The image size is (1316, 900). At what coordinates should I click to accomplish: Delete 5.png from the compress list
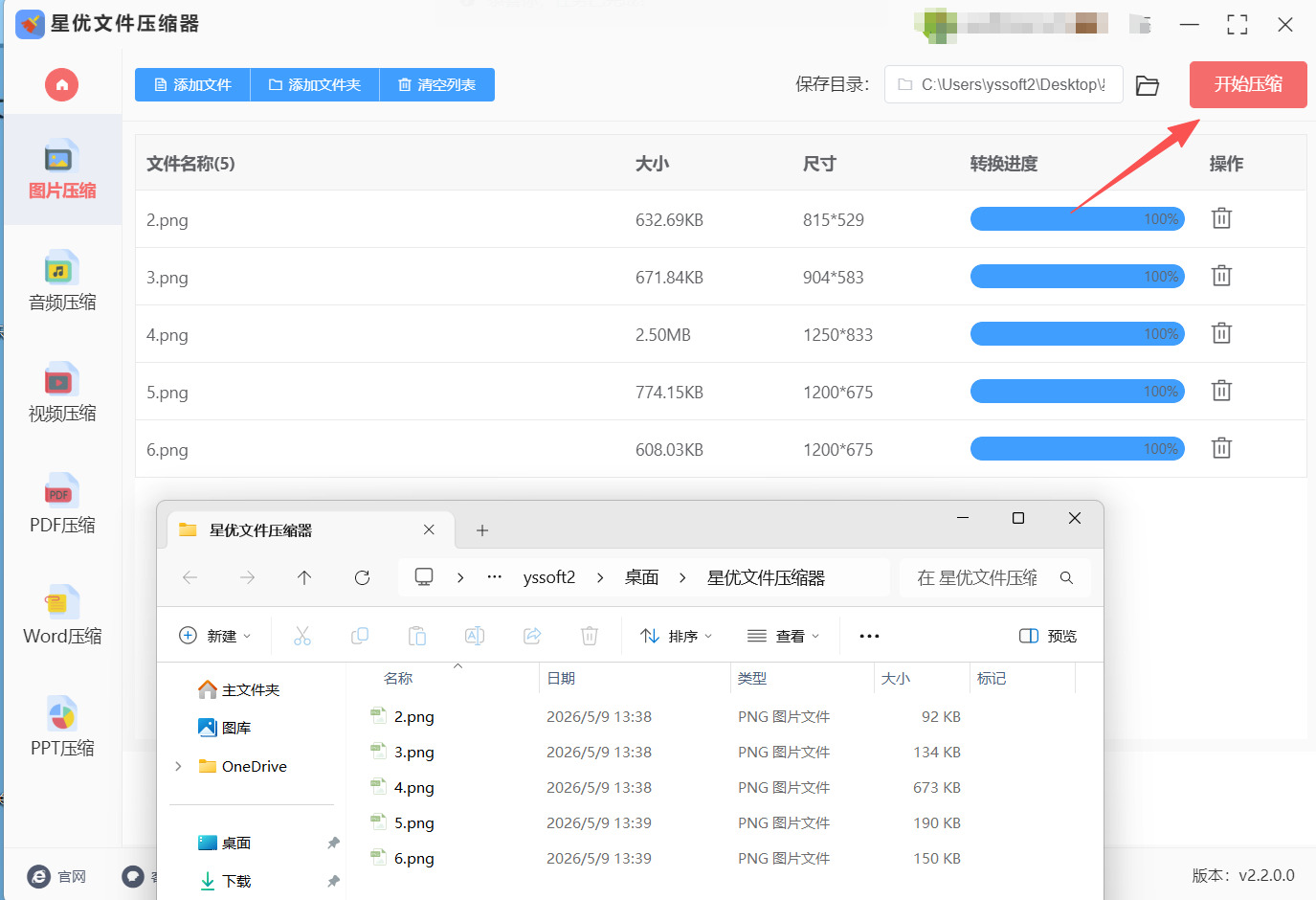(1221, 391)
